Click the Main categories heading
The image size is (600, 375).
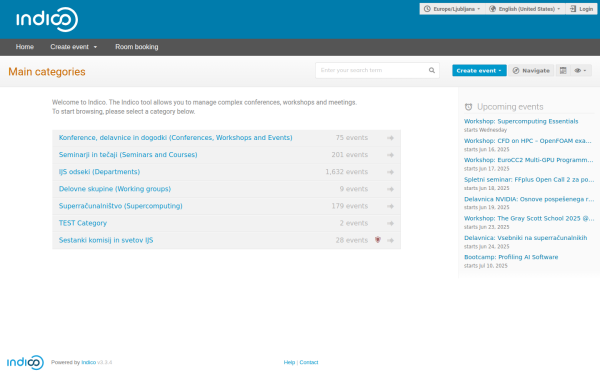click(x=47, y=72)
